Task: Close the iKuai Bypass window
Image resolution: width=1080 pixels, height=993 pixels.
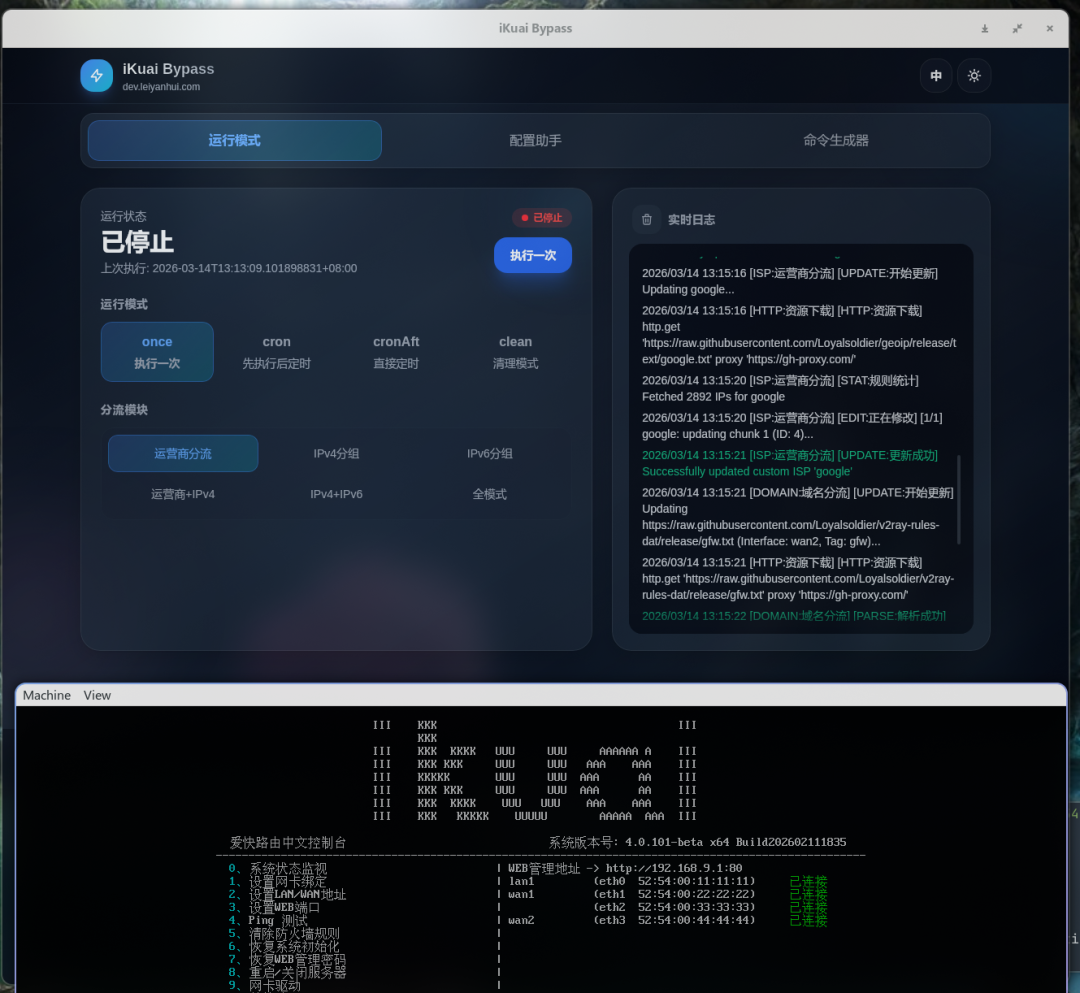Action: coord(1050,29)
